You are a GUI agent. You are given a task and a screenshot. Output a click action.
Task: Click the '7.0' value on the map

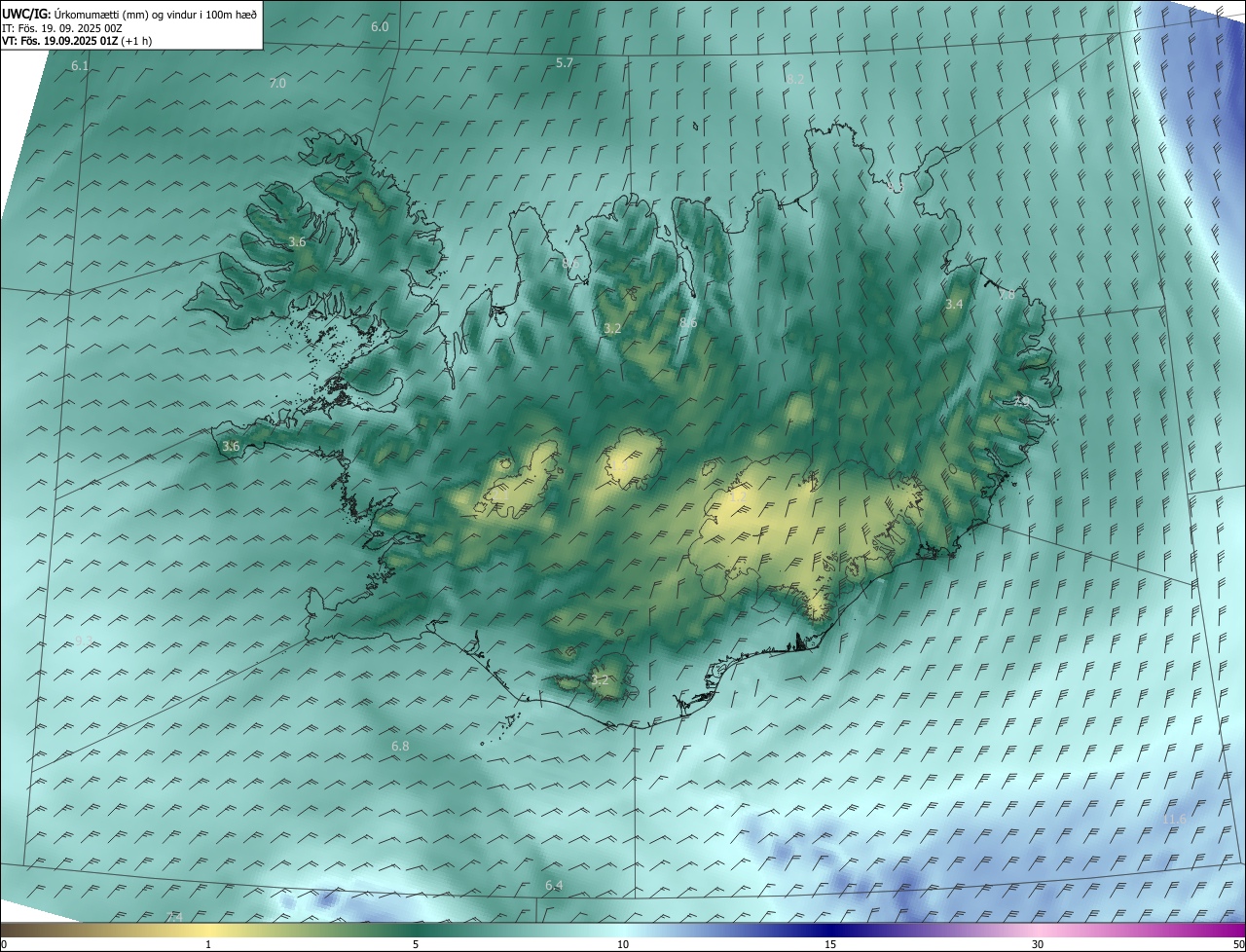[x=277, y=84]
